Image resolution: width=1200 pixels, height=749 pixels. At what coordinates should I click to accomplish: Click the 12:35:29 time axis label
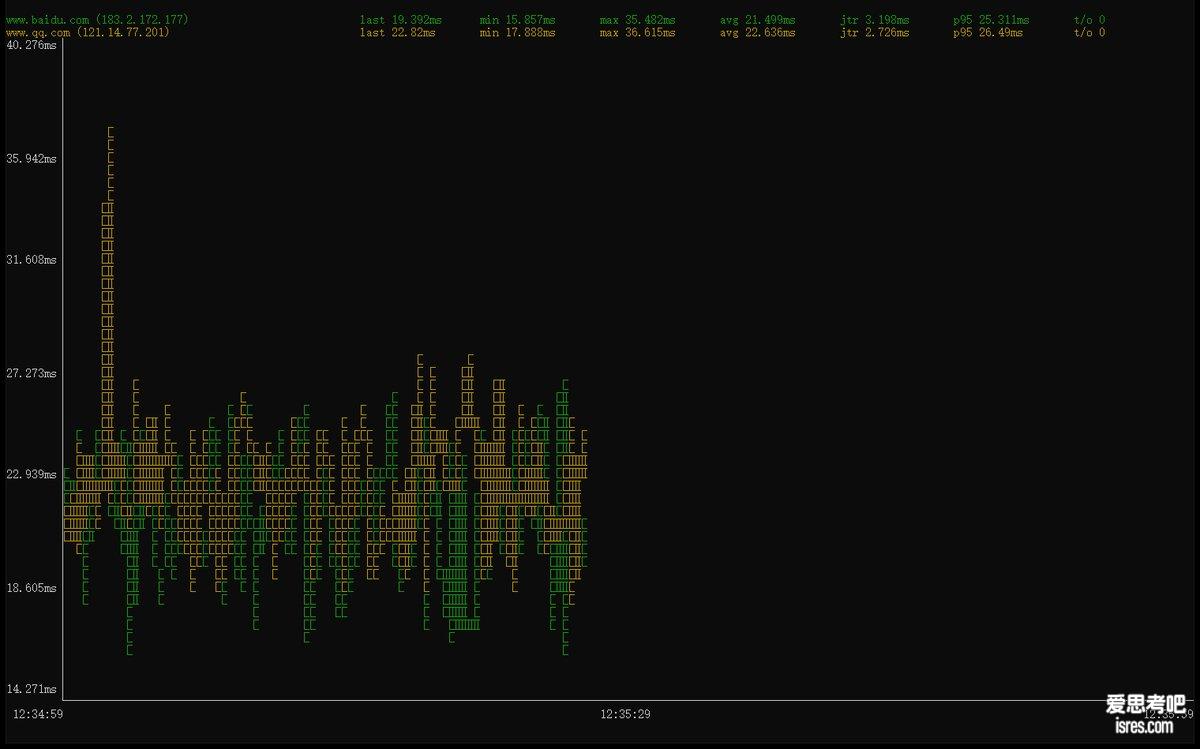pyautogui.click(x=625, y=714)
